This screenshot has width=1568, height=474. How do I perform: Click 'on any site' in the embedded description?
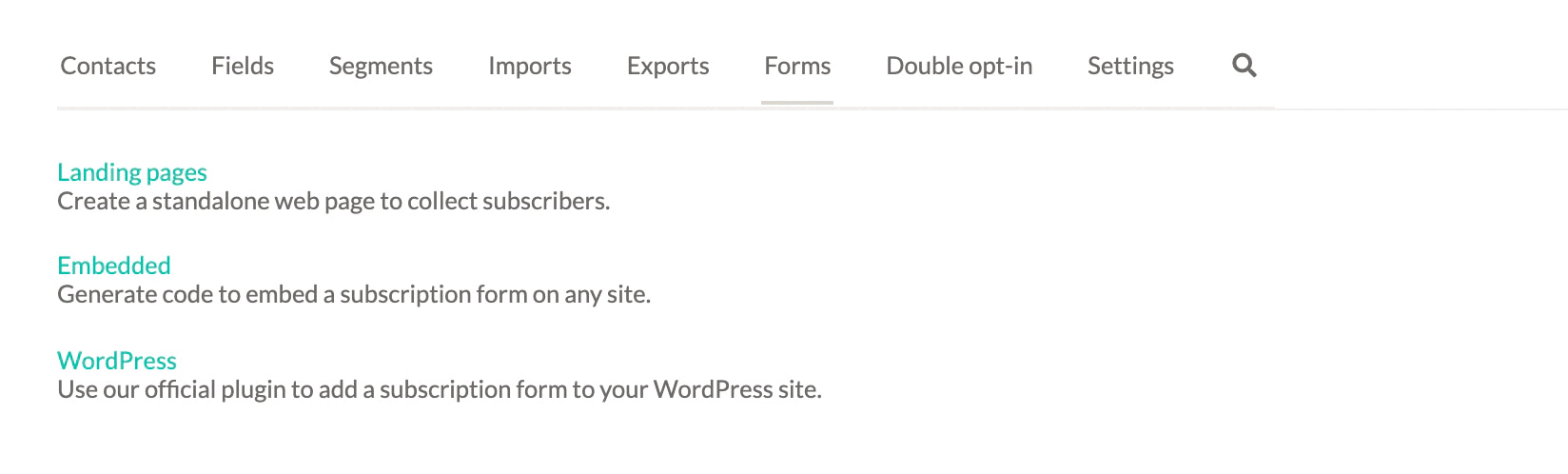(x=591, y=295)
